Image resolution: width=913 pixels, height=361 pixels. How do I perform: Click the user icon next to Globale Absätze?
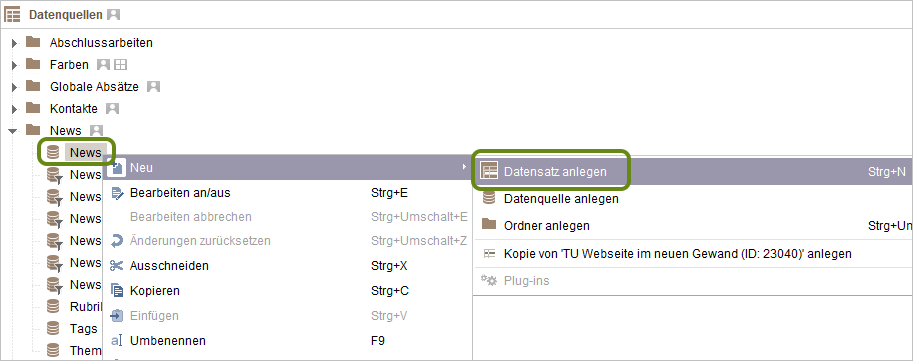click(153, 87)
